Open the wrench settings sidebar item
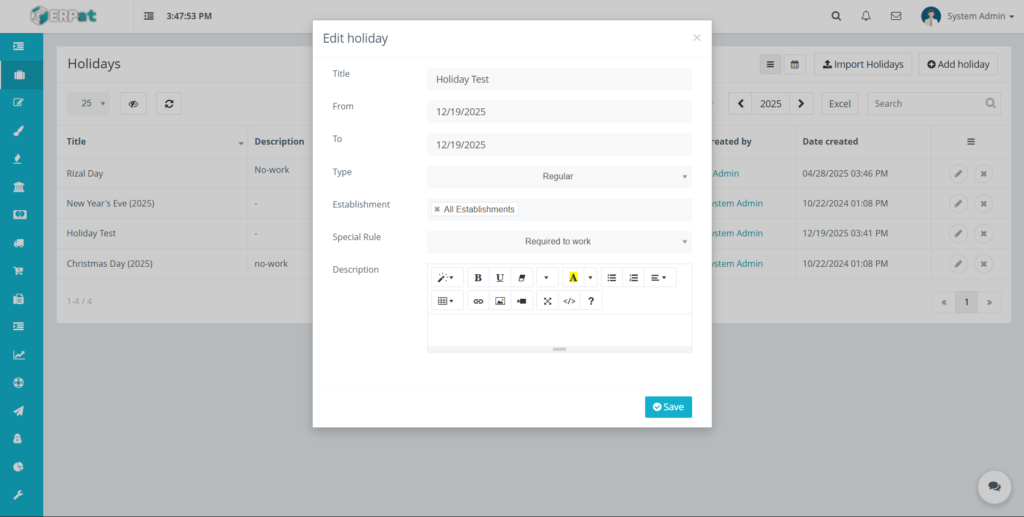This screenshot has height=517, width=1024. click(x=19, y=495)
